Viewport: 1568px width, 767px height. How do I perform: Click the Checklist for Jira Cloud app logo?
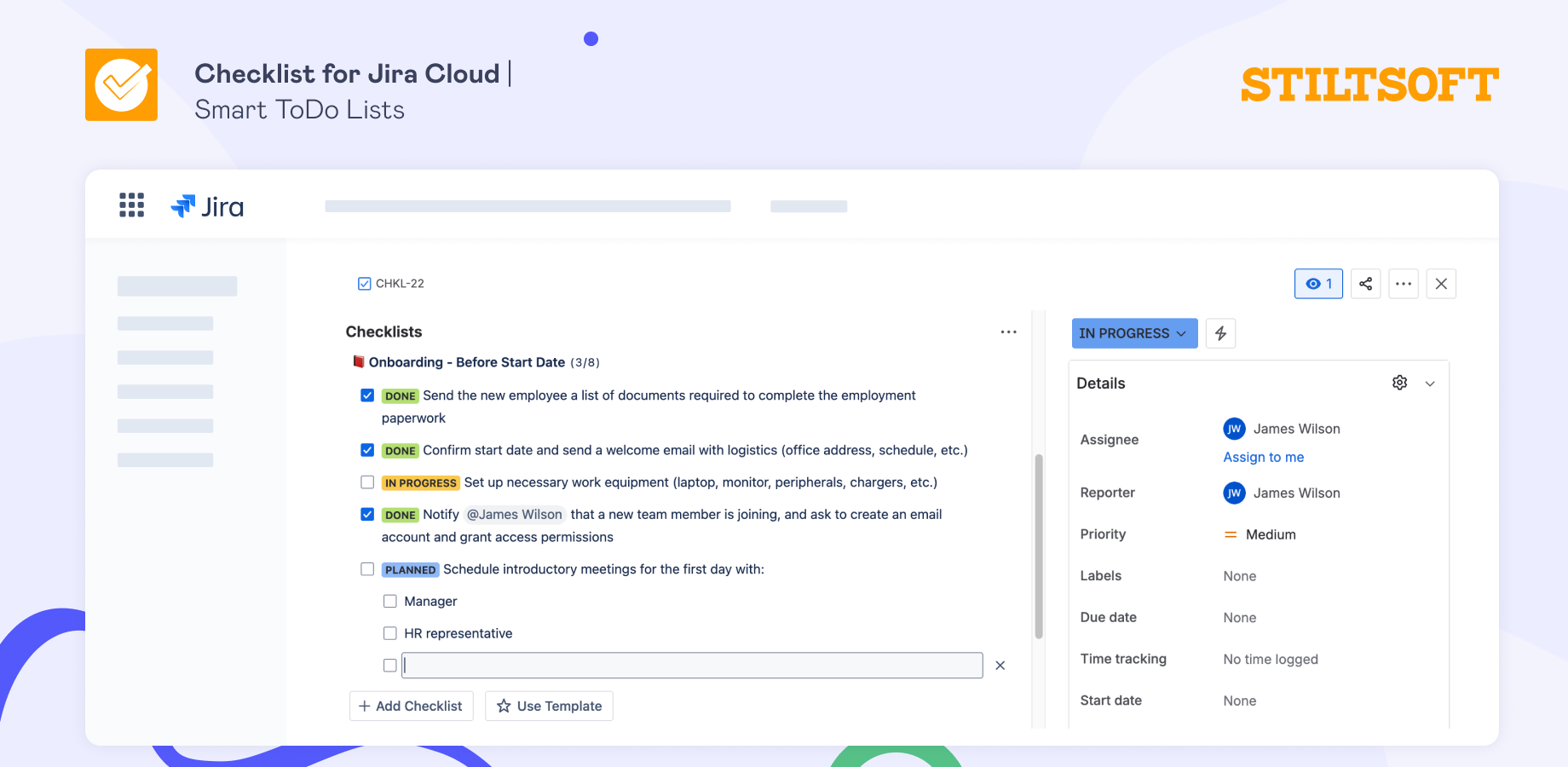(x=121, y=84)
